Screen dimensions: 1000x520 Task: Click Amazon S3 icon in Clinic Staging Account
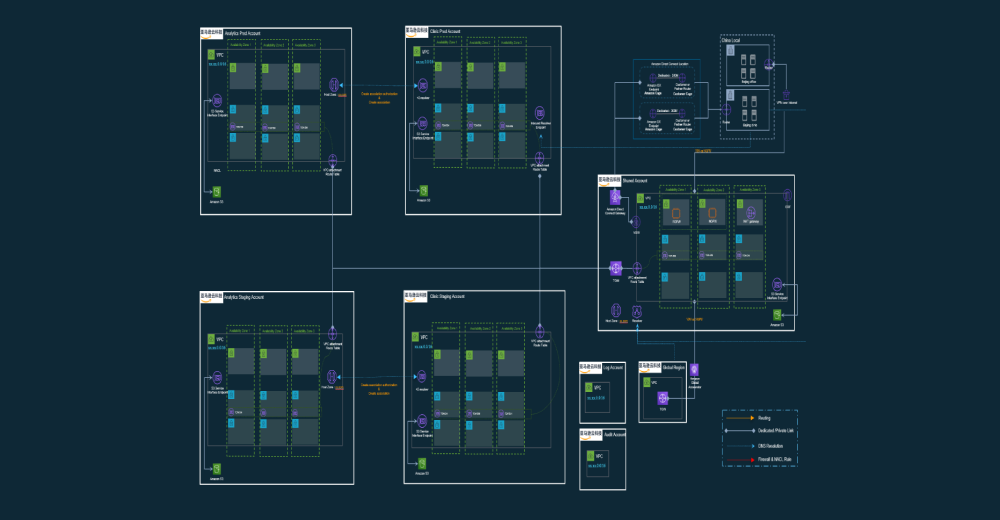(x=422, y=464)
